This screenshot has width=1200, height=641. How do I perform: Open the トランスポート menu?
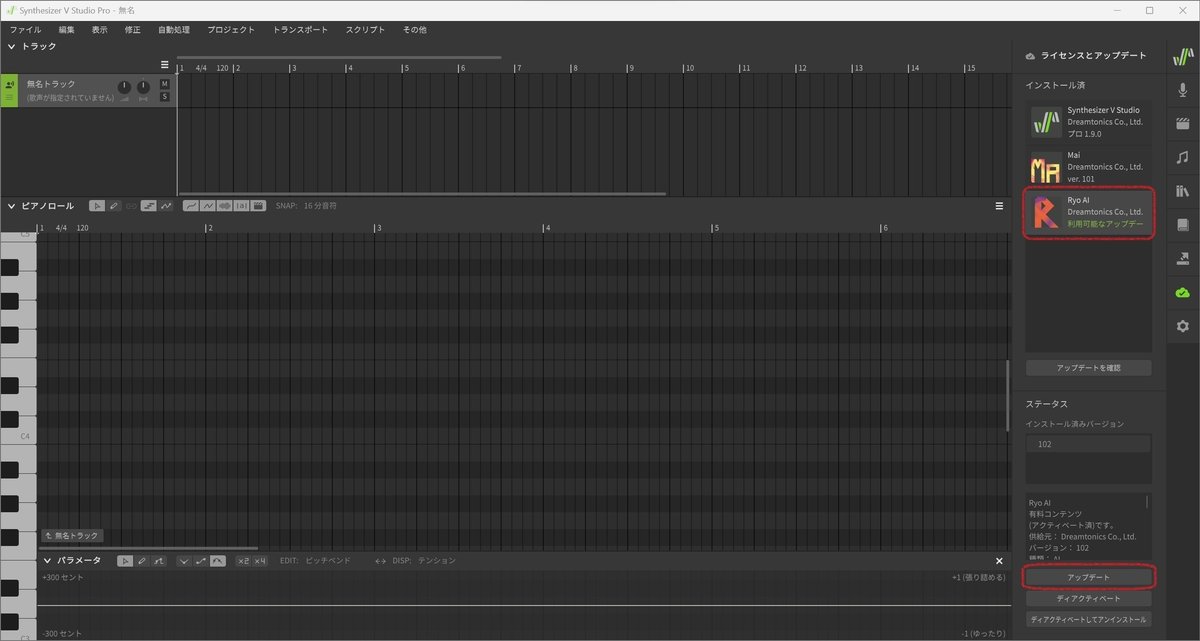(302, 29)
